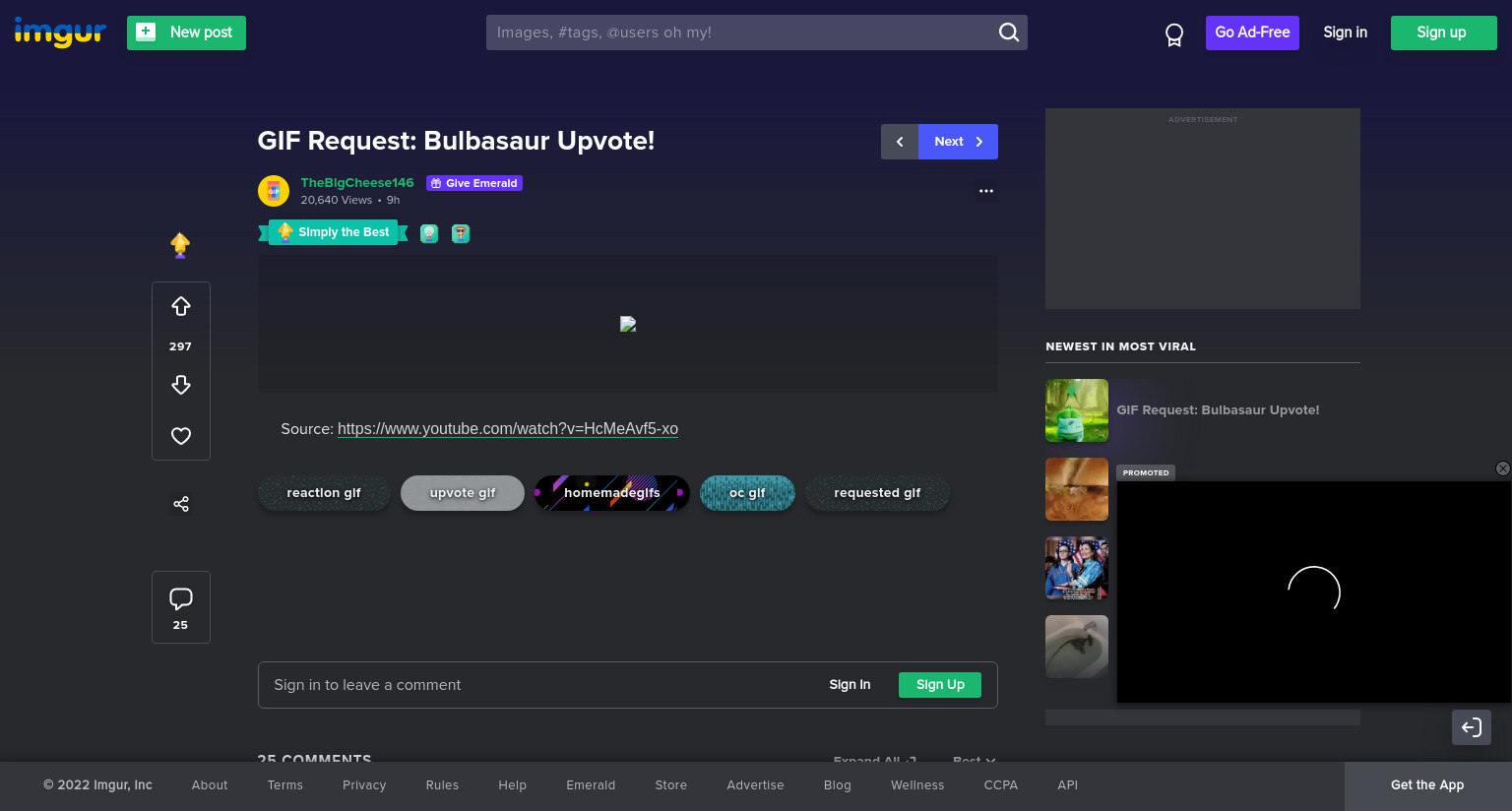Open TheBigCheese146 profile link
Screen dimensions: 1512x811
(357, 182)
